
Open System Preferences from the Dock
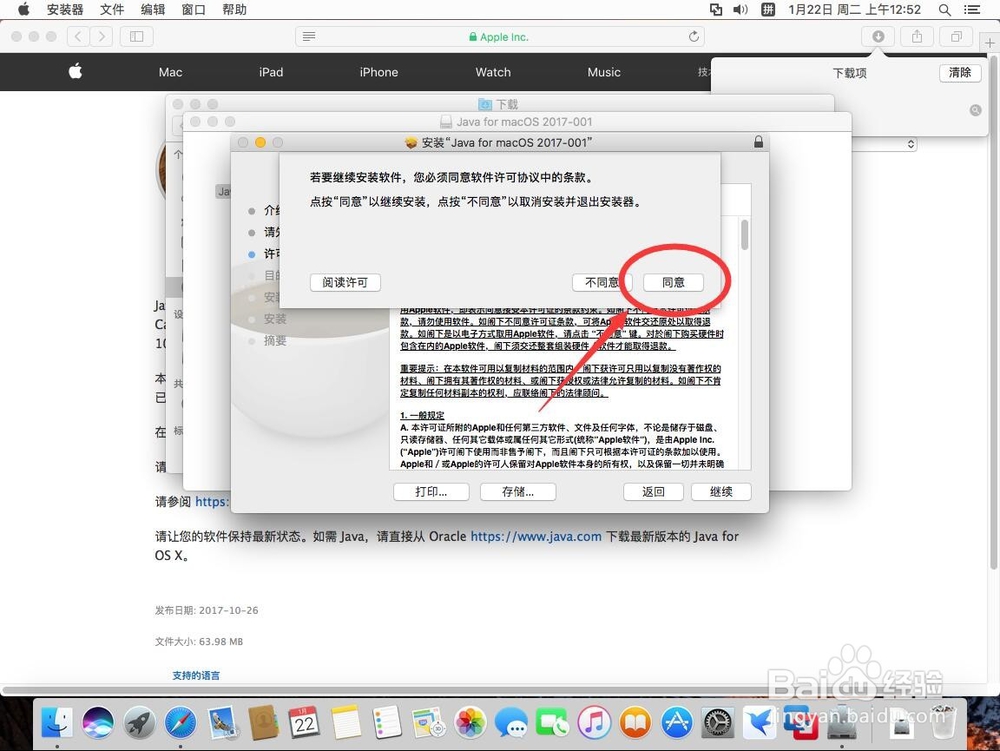[717, 724]
